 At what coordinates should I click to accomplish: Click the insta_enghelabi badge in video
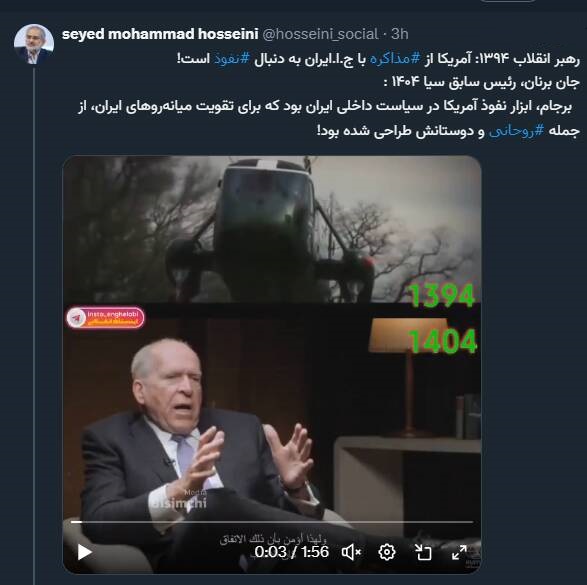tap(105, 318)
